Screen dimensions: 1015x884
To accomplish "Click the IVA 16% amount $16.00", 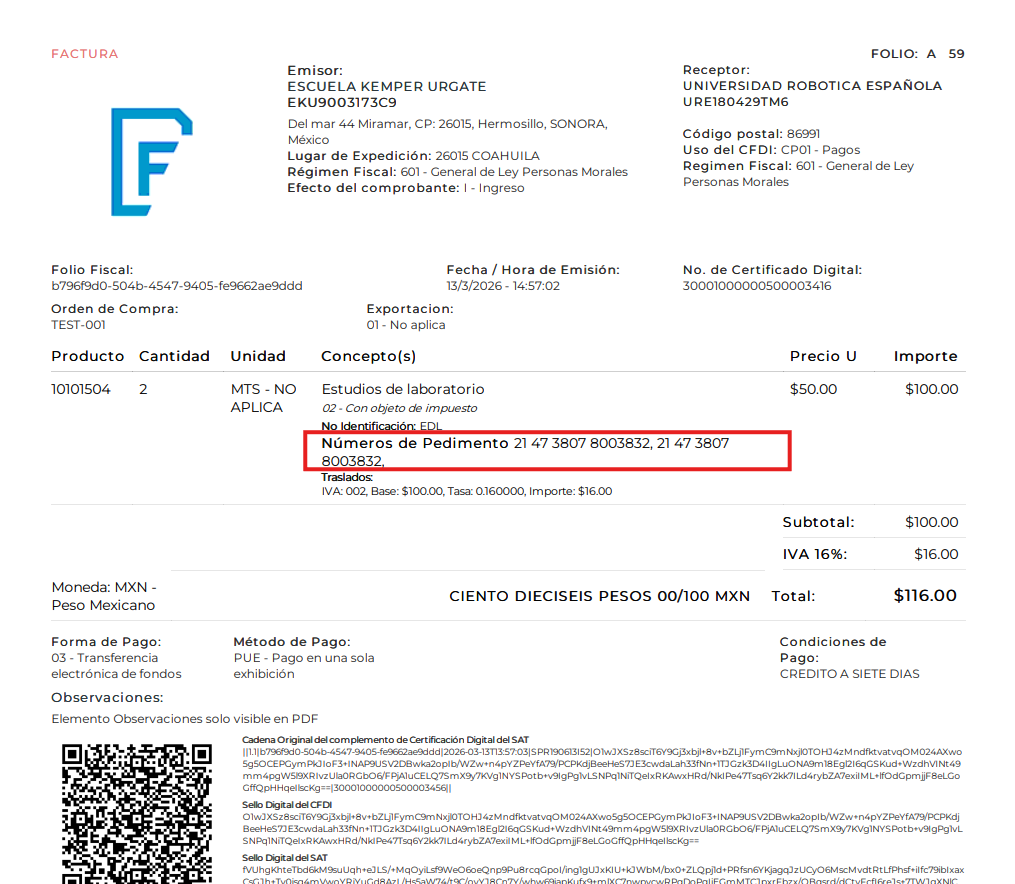I will point(936,555).
